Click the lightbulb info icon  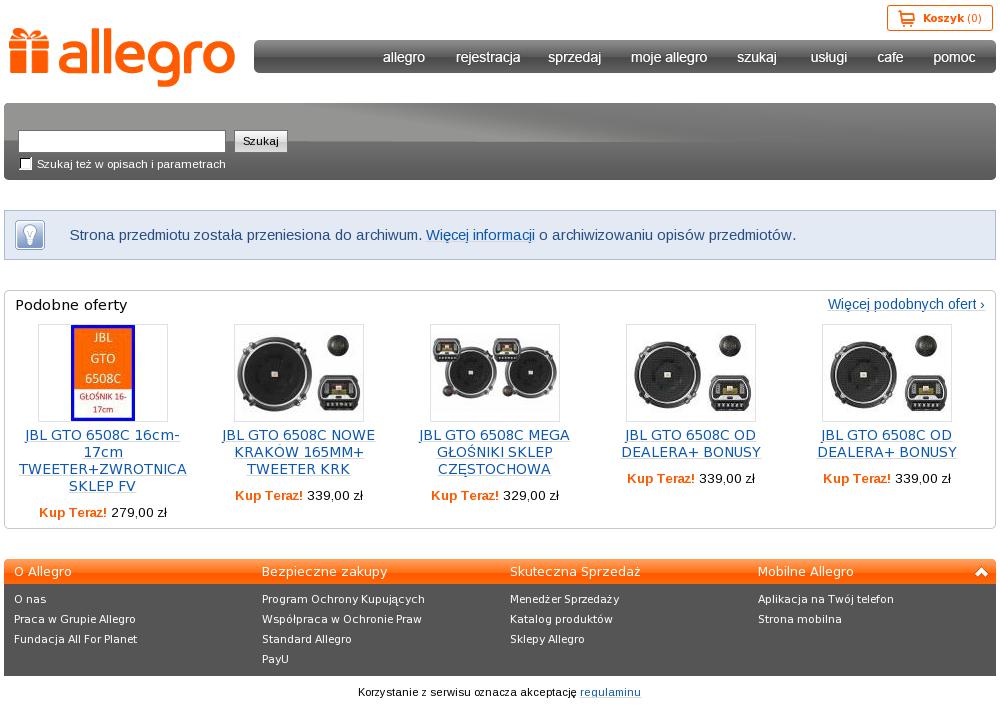30,235
